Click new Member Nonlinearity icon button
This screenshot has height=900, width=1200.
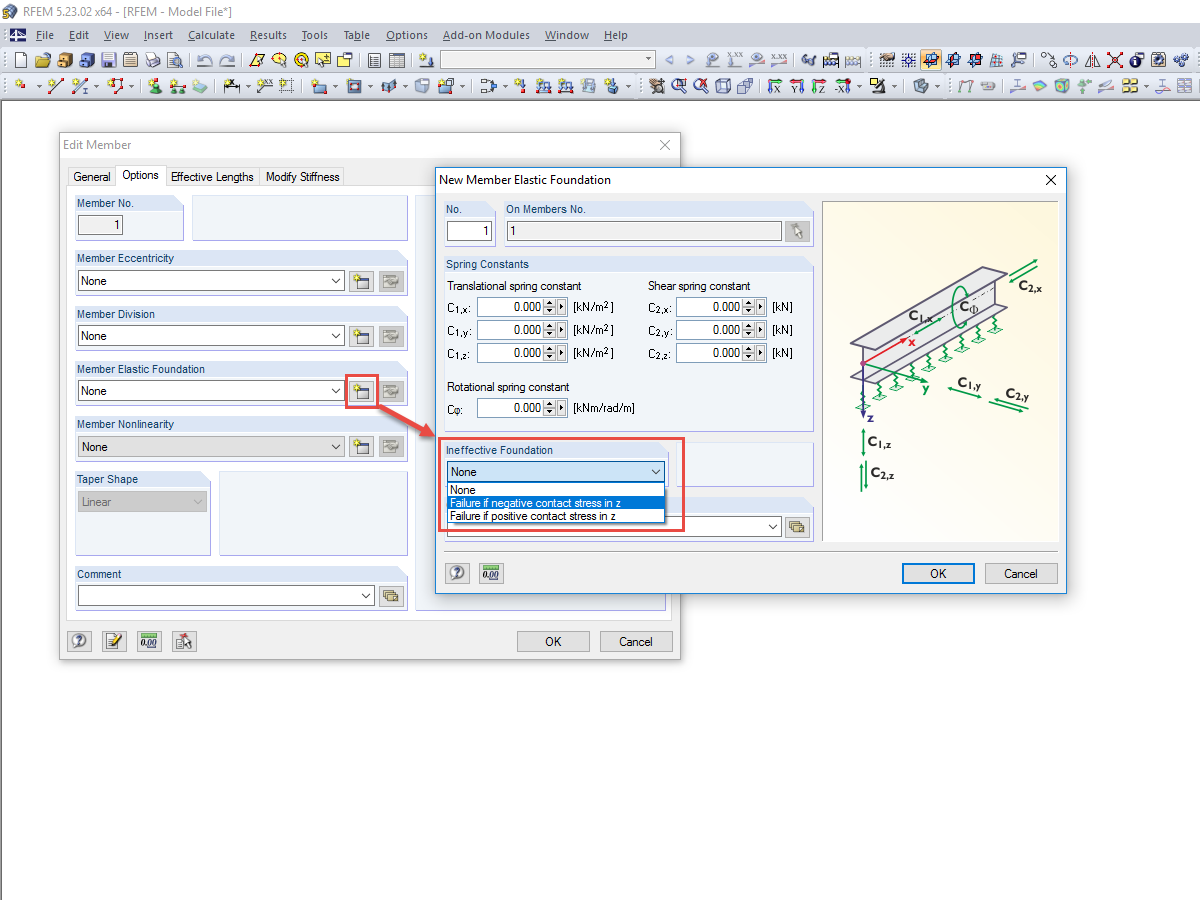click(361, 447)
